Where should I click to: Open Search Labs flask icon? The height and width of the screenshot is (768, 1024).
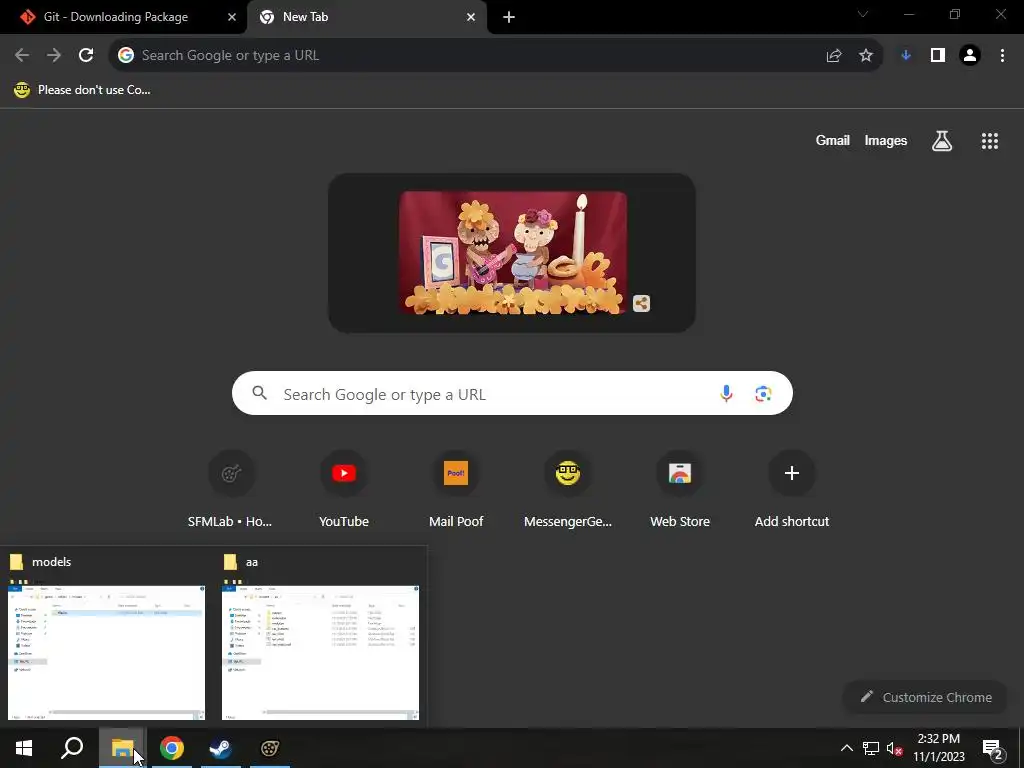pyautogui.click(x=942, y=141)
